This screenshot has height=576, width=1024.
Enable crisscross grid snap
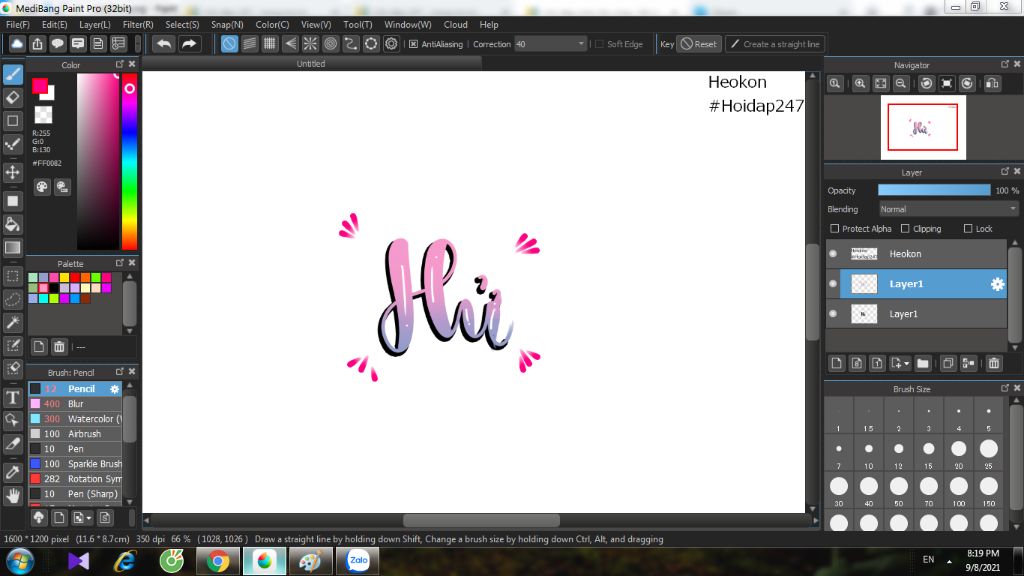(270, 44)
